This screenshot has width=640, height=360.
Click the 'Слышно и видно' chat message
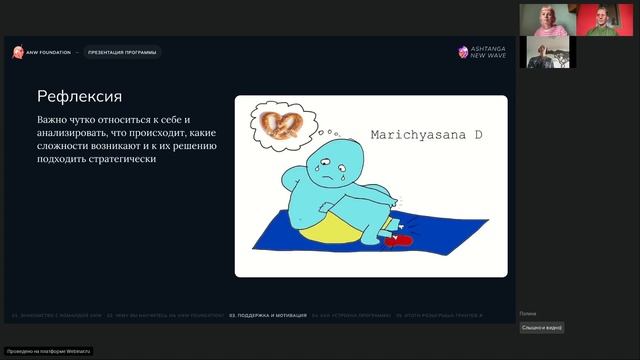coord(542,327)
